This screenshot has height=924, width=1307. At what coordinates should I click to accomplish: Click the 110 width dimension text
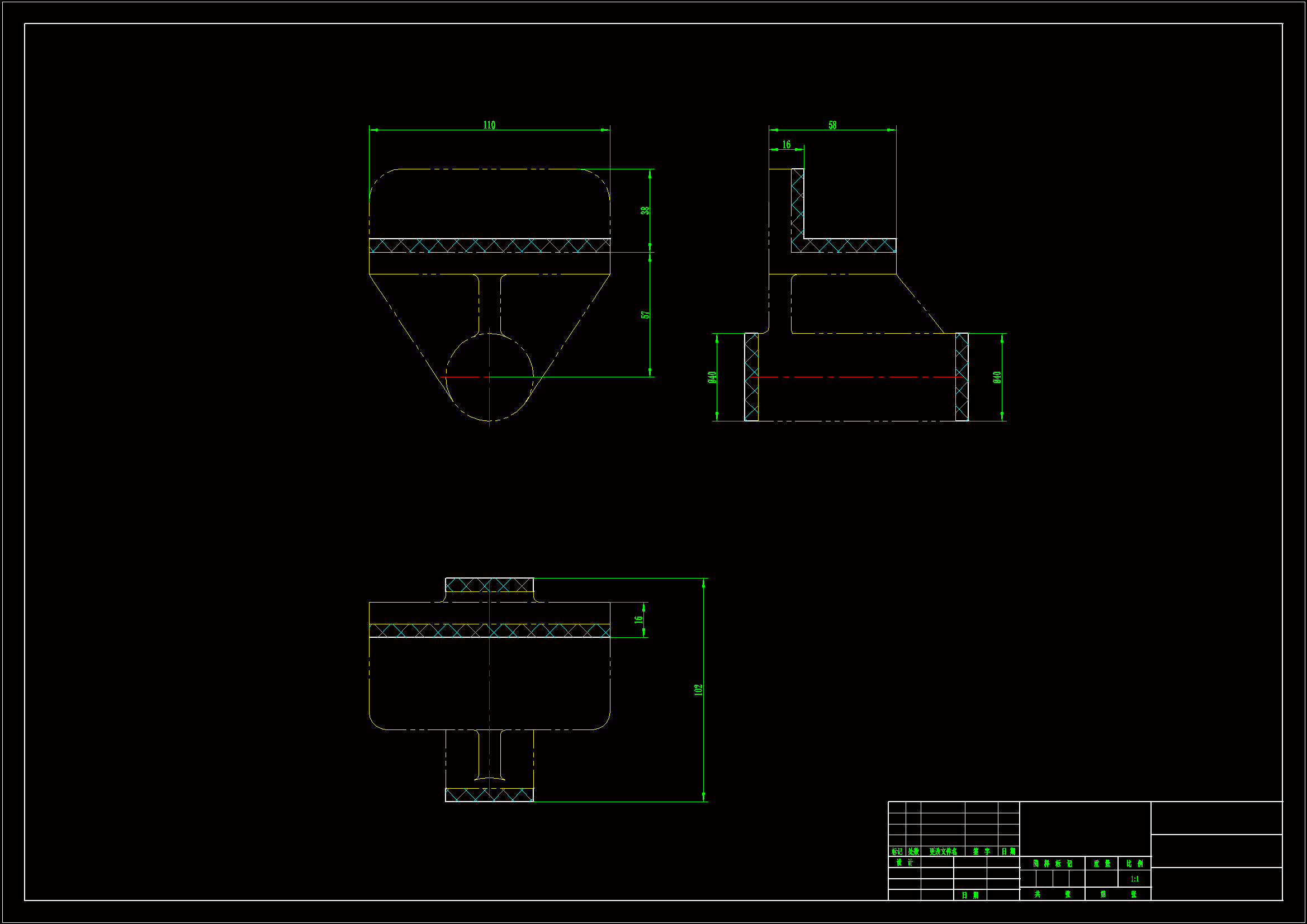[489, 125]
